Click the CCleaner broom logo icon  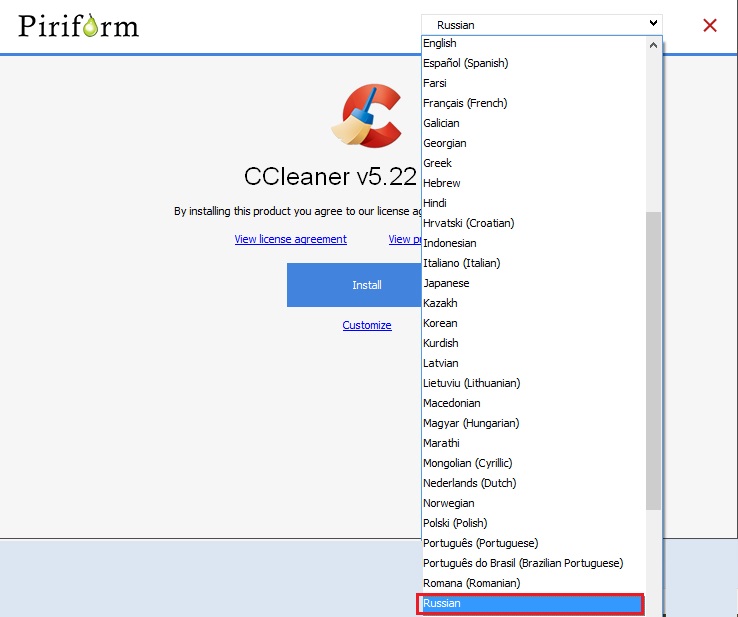[367, 115]
